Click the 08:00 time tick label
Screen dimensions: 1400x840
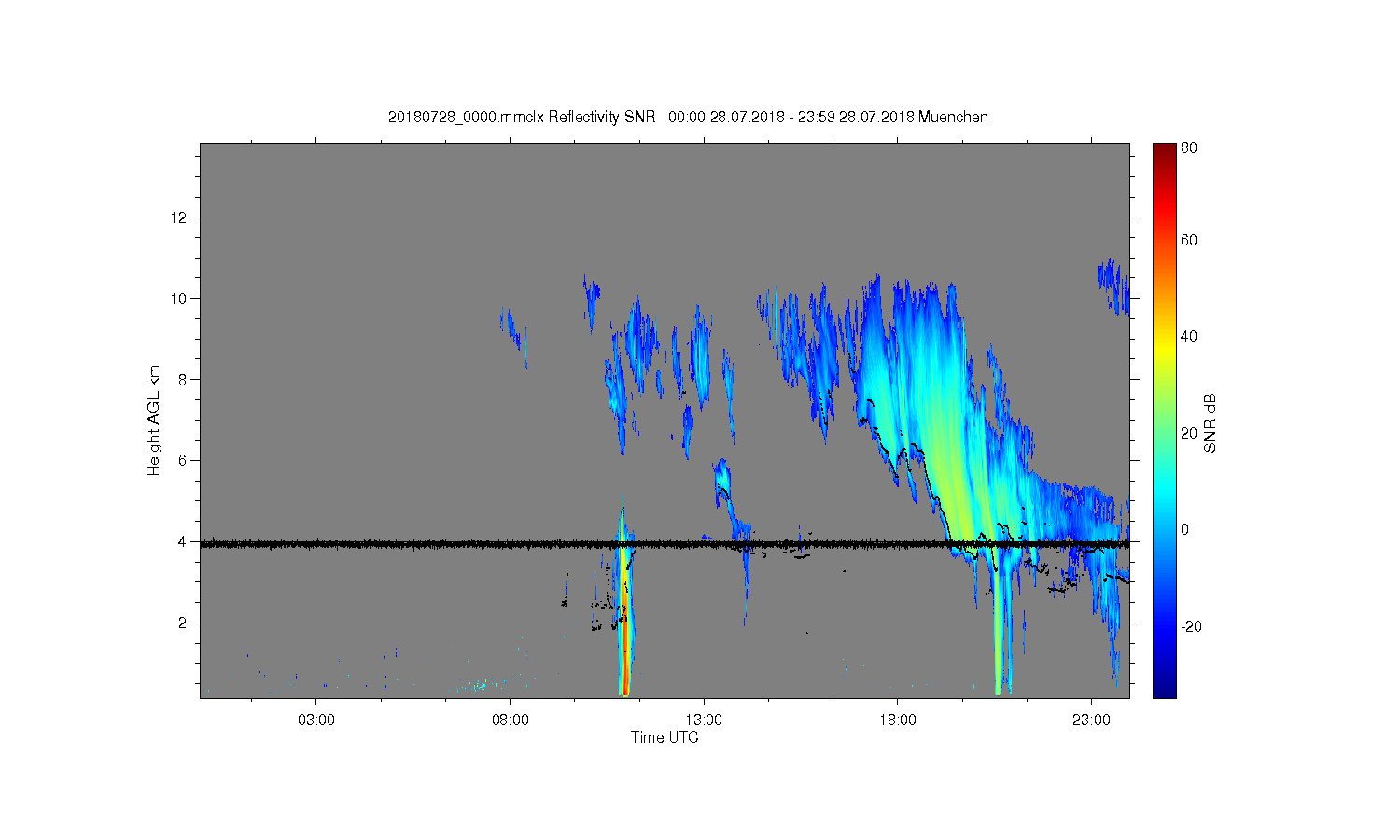pyautogui.click(x=511, y=721)
